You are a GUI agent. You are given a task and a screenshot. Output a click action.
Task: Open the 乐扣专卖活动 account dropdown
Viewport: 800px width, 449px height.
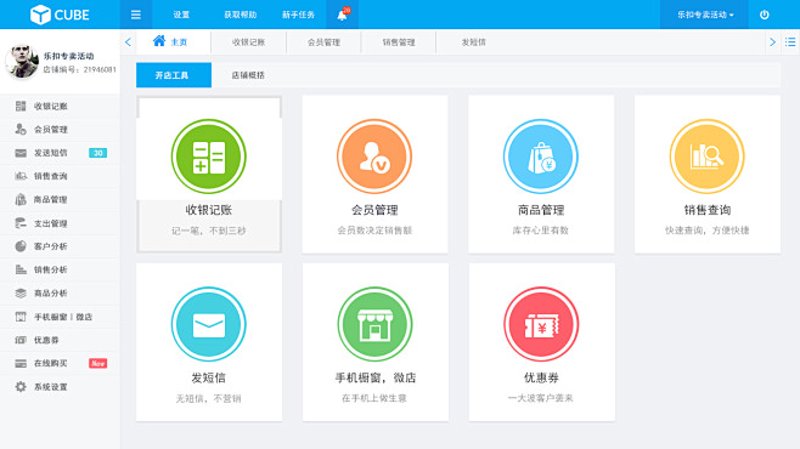705,15
